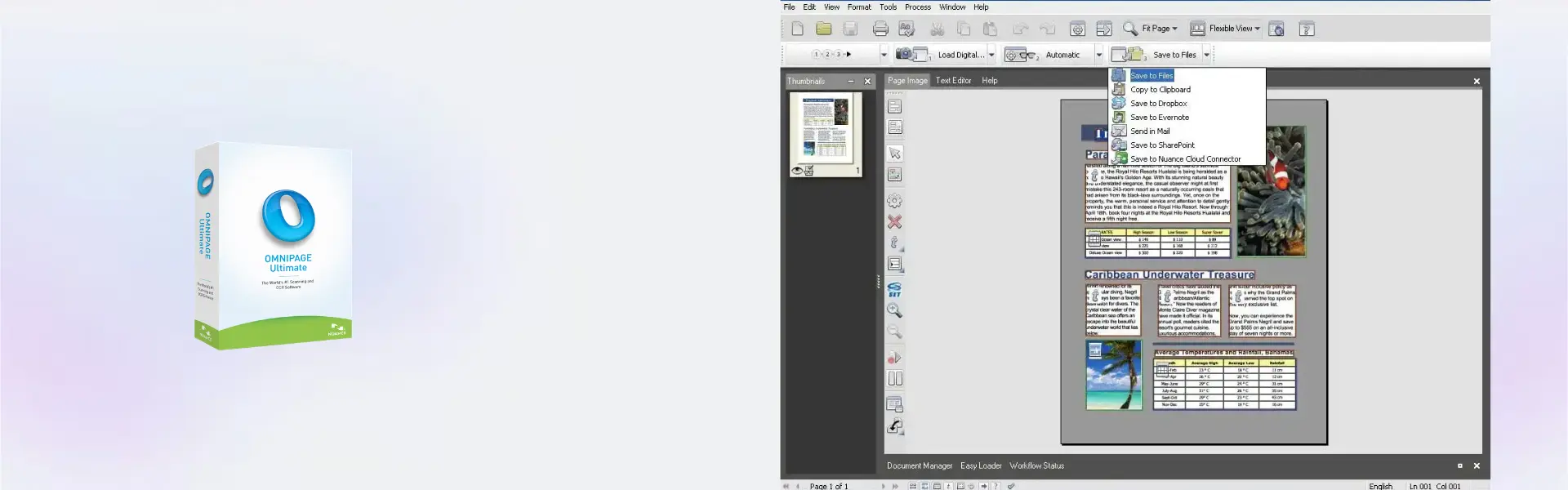Click the Load Digital camera icon
This screenshot has width=1568, height=490.
(912, 54)
